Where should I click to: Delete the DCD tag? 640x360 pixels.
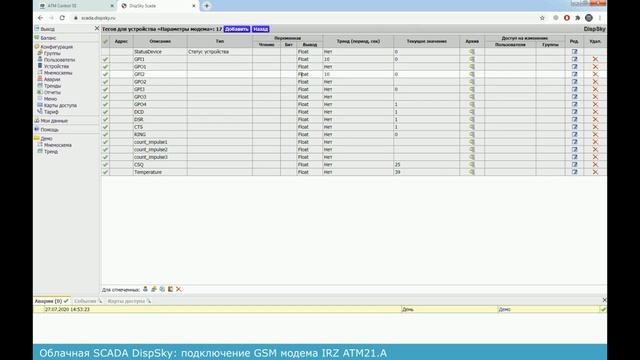(595, 112)
